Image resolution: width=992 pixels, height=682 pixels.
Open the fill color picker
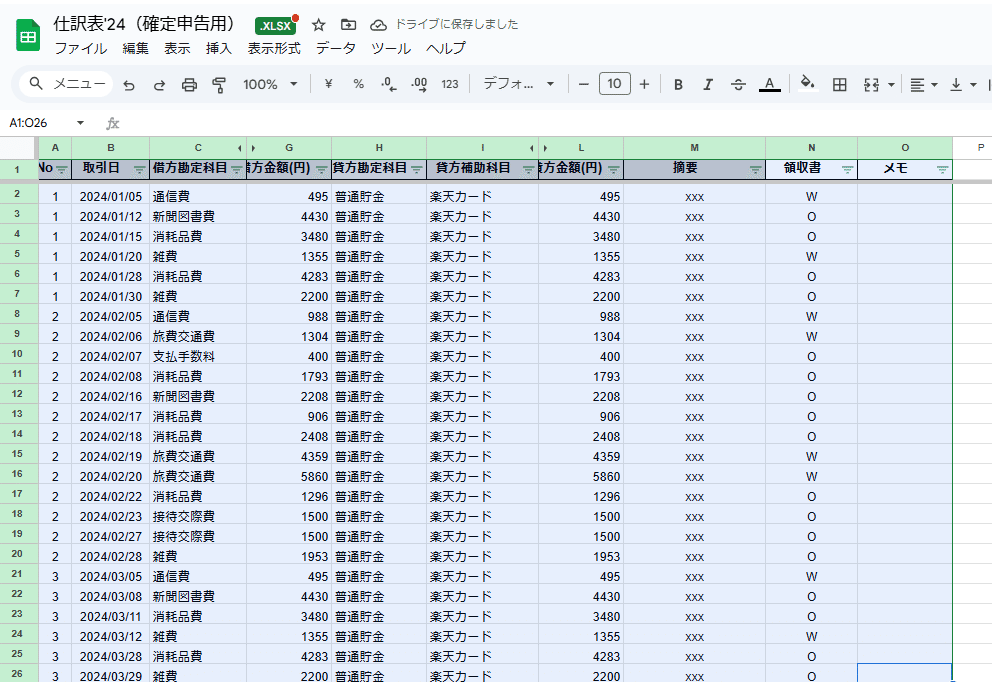coord(807,84)
